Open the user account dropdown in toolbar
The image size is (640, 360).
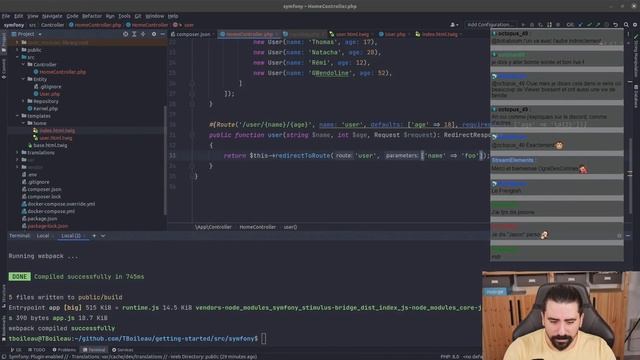[453, 25]
